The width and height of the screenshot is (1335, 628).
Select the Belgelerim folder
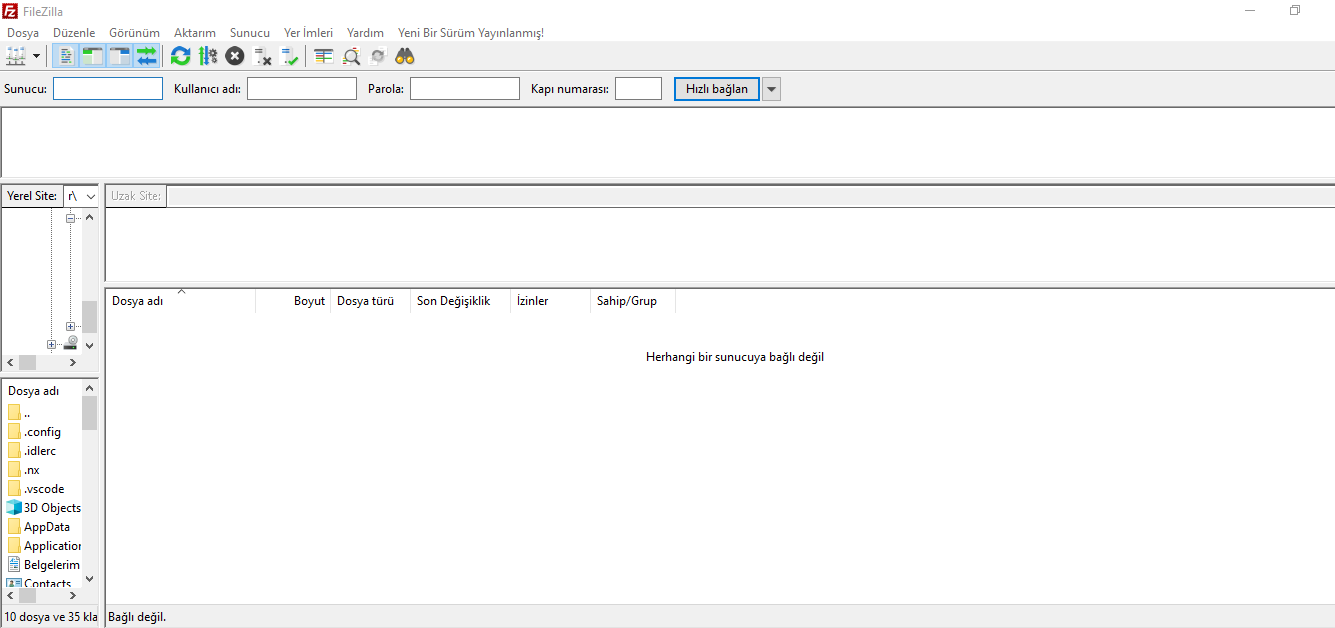pos(43,565)
